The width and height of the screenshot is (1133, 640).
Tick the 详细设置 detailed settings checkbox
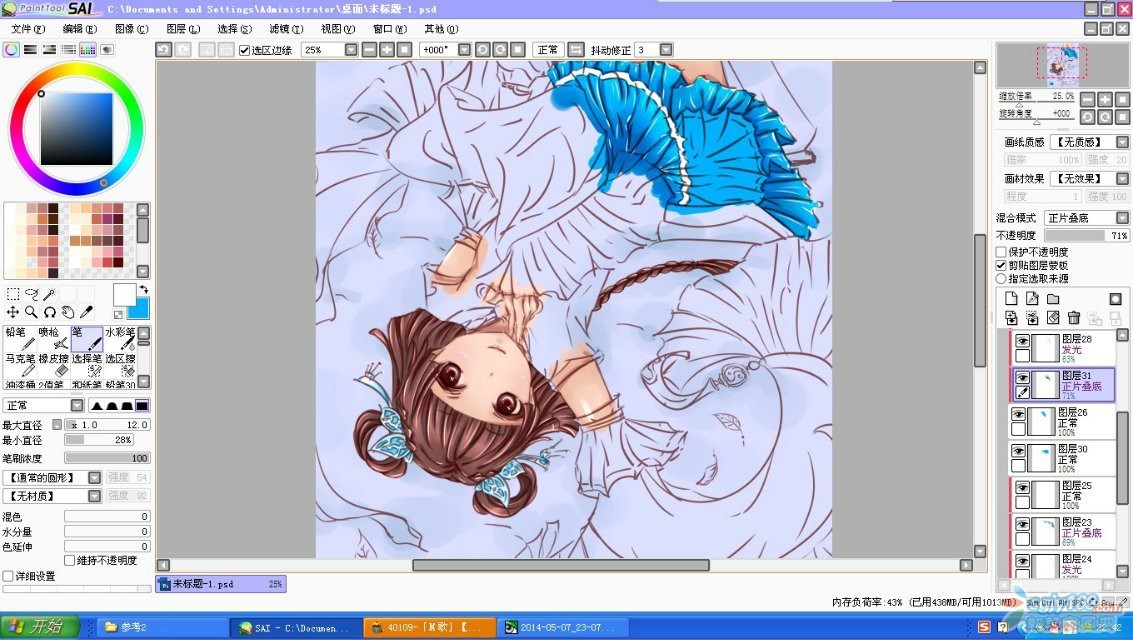[x=8, y=576]
